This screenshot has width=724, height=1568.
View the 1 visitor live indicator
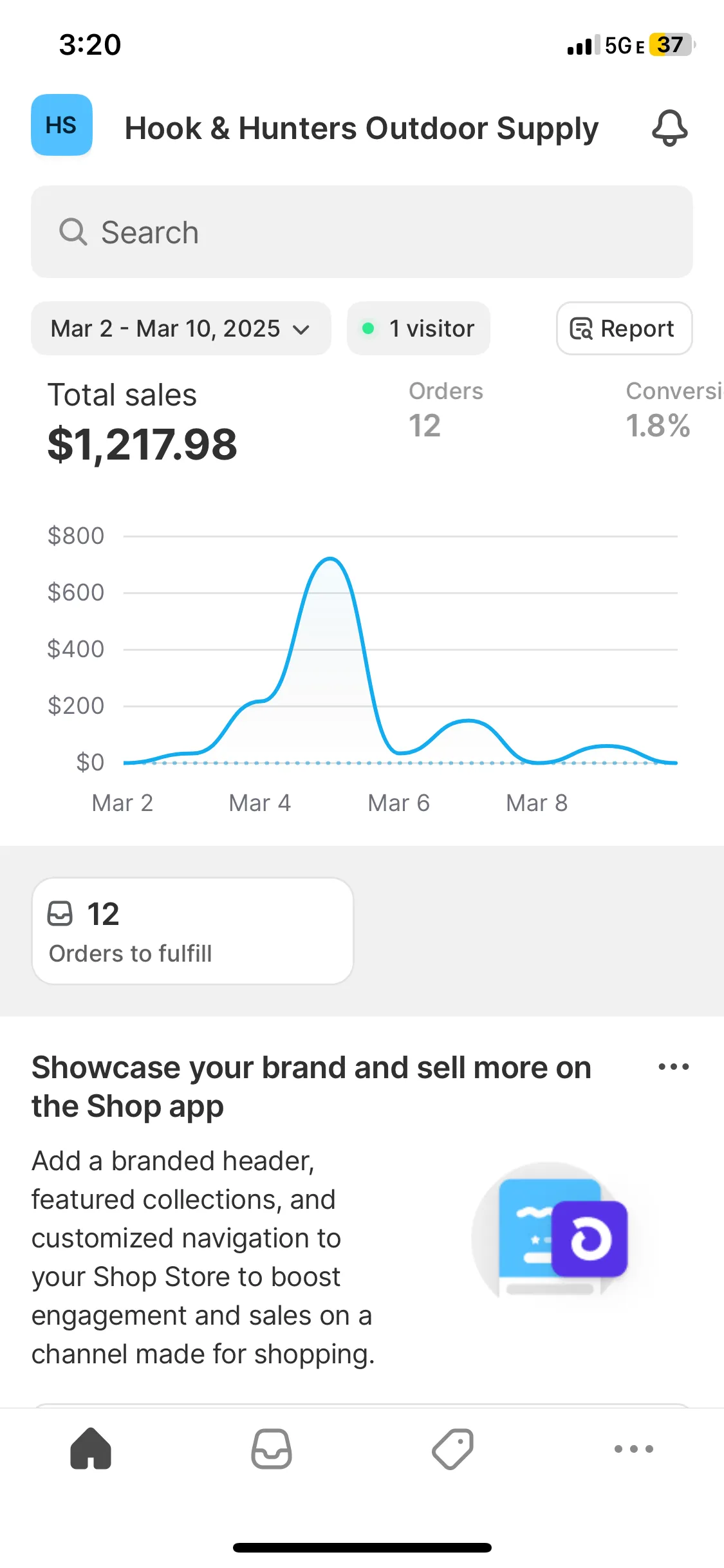pyautogui.click(x=418, y=328)
